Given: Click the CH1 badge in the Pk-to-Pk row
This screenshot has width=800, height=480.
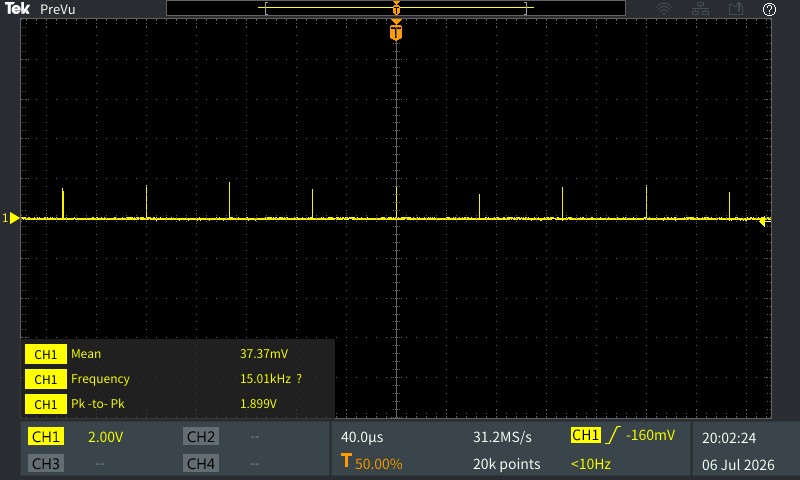Looking at the screenshot, I should pos(45,404).
